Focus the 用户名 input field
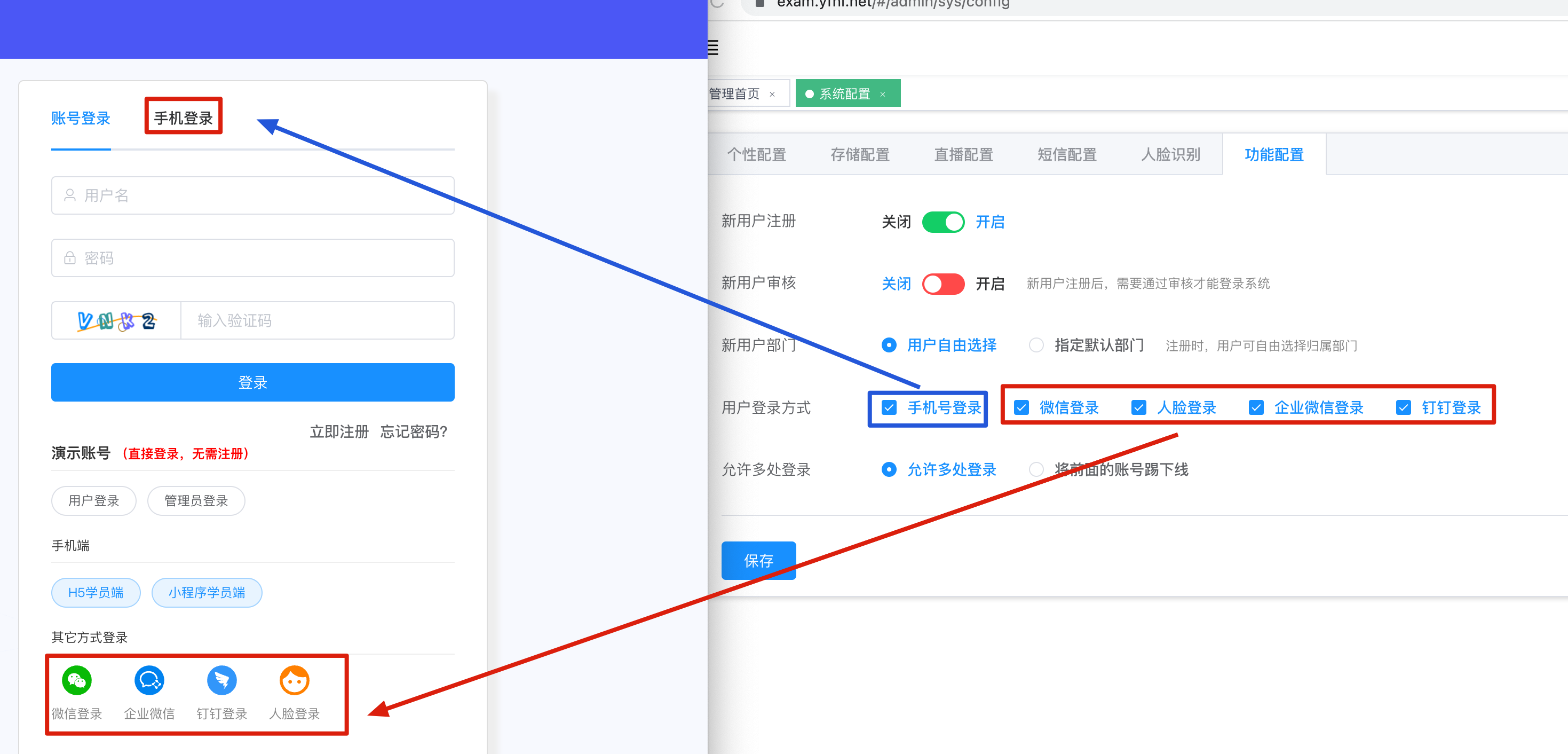This screenshot has width=1568, height=754. tap(252, 195)
